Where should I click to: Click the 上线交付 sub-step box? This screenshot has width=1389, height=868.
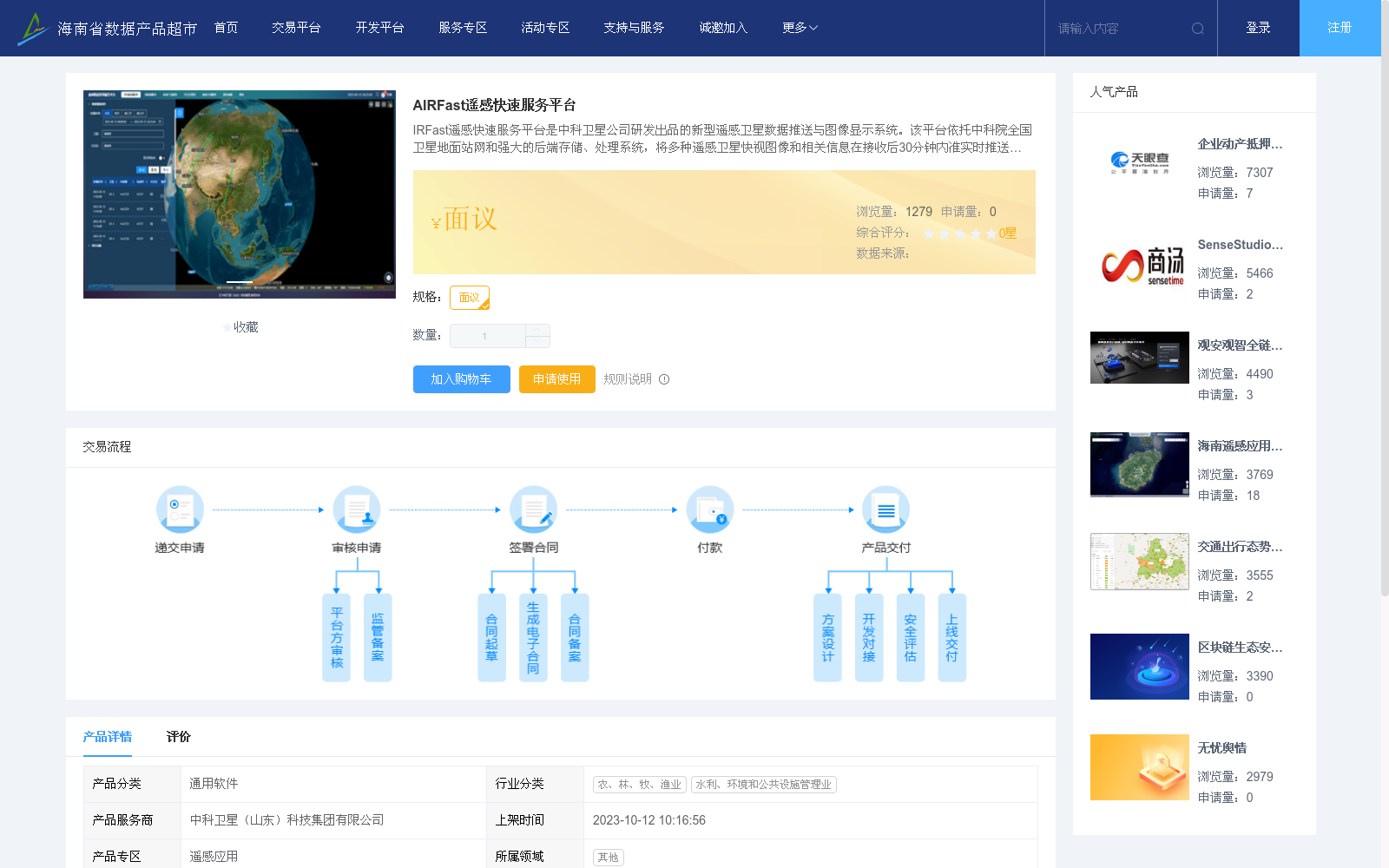pos(952,638)
